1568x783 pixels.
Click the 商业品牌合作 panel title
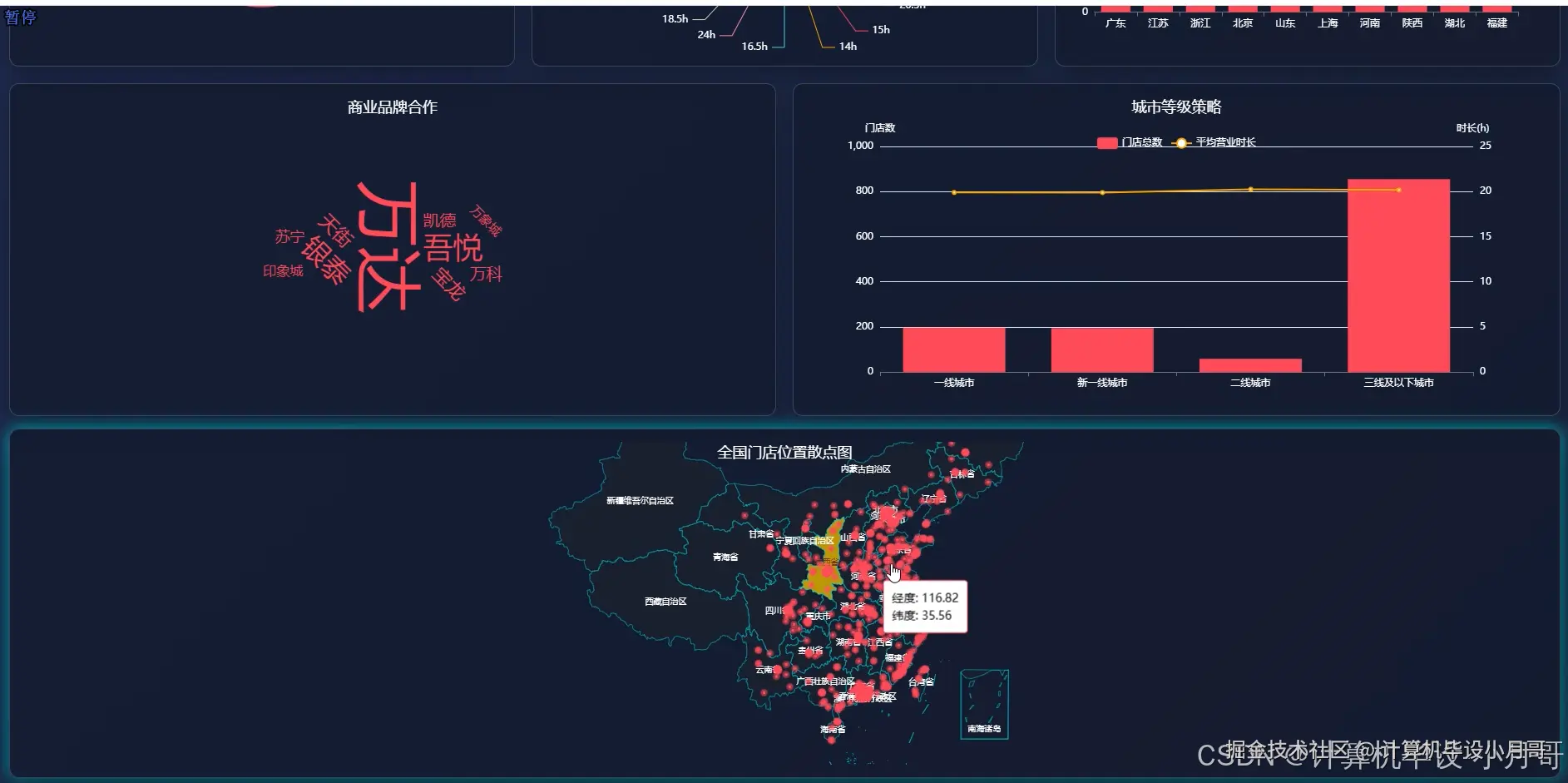393,107
